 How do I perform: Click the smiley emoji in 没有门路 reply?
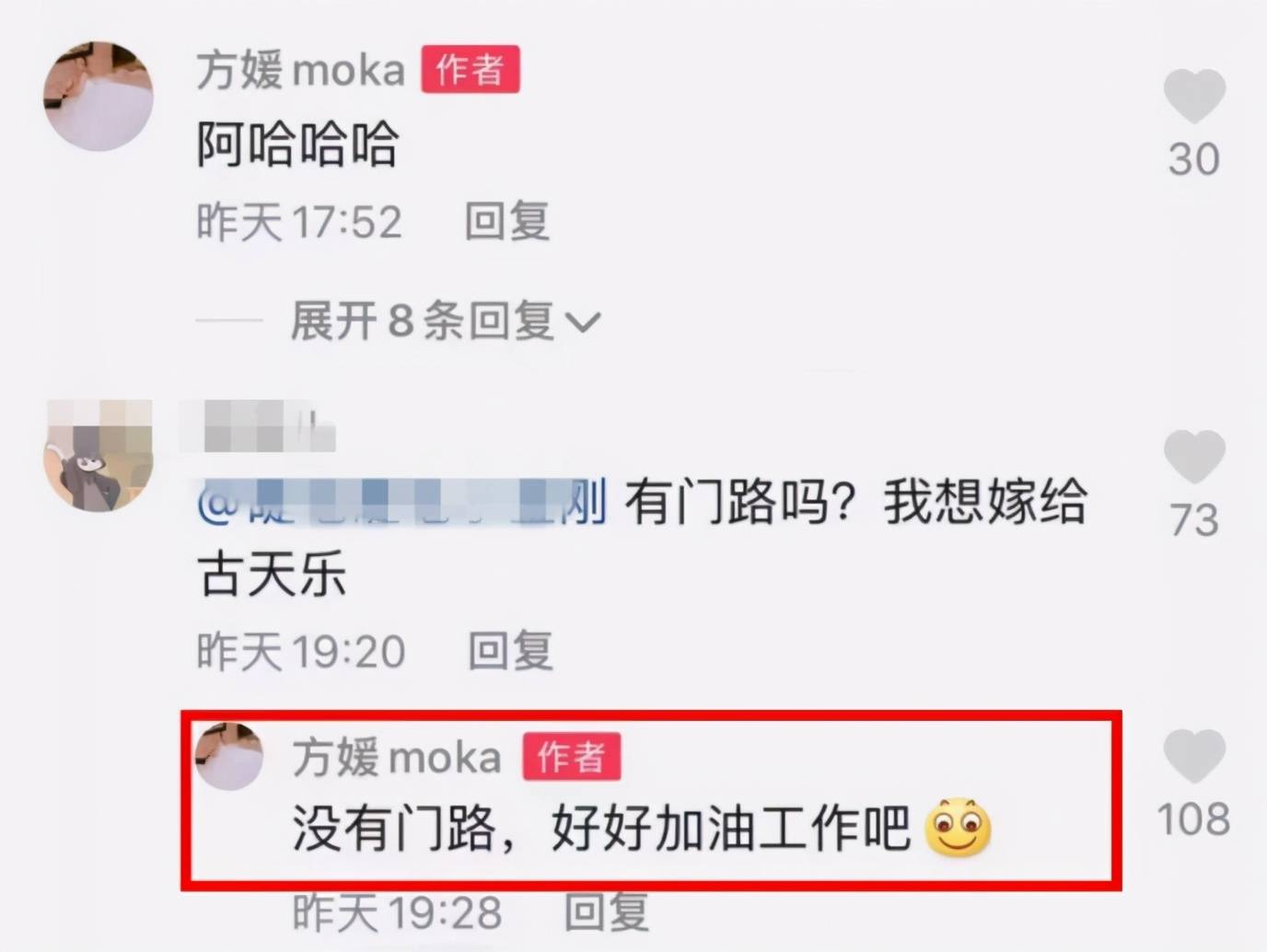tap(958, 828)
